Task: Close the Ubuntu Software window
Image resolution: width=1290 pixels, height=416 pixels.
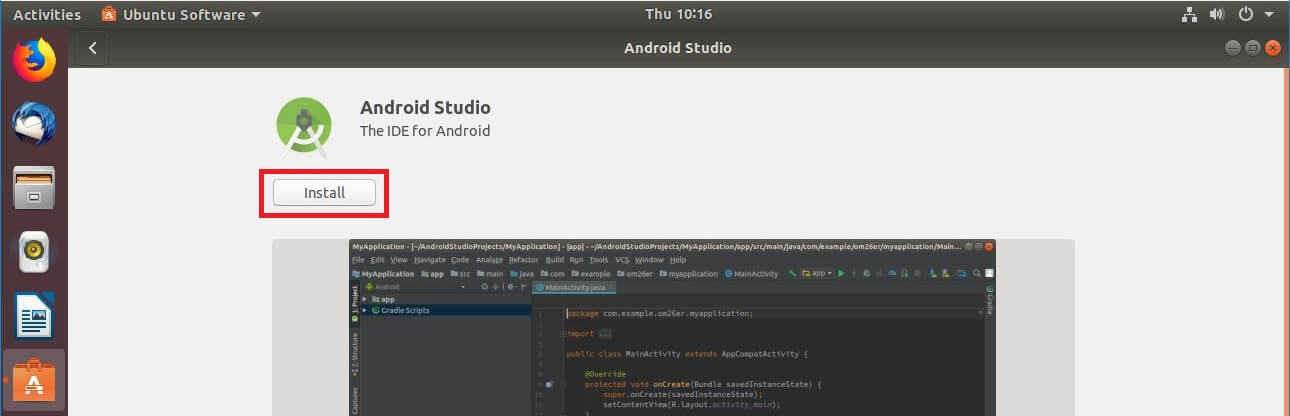Action: [1273, 48]
